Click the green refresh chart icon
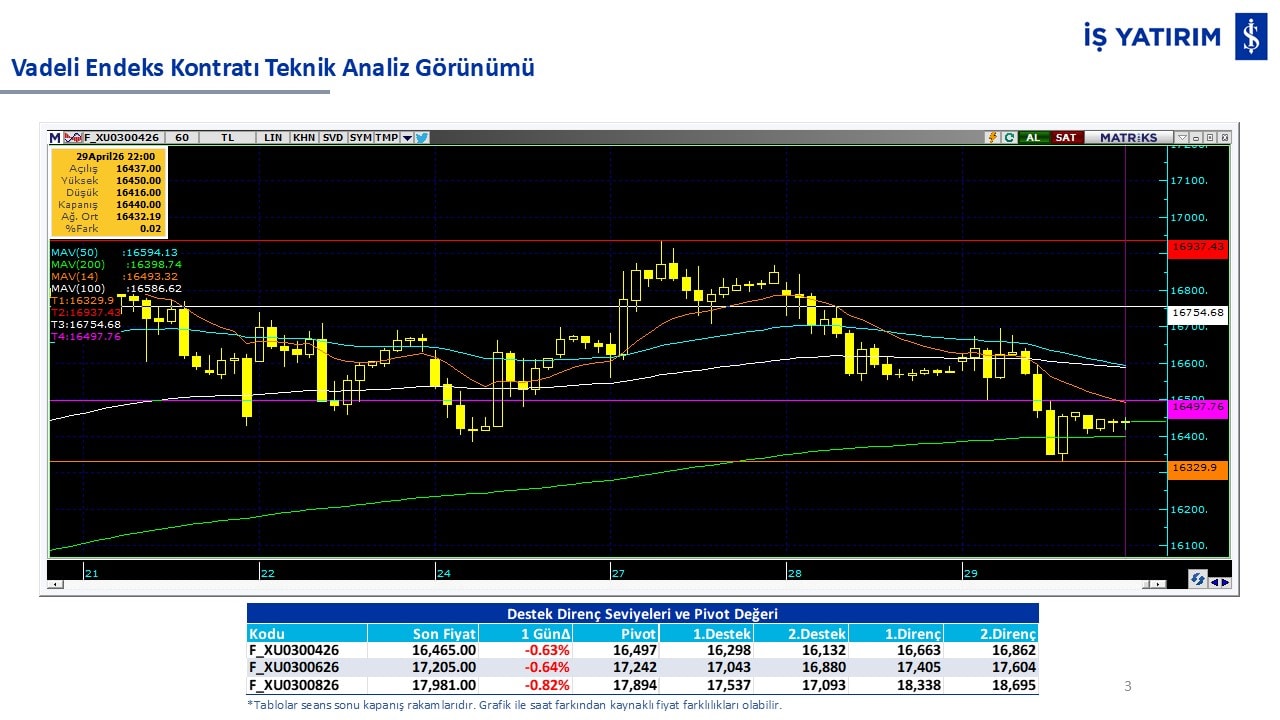 tap(1009, 137)
